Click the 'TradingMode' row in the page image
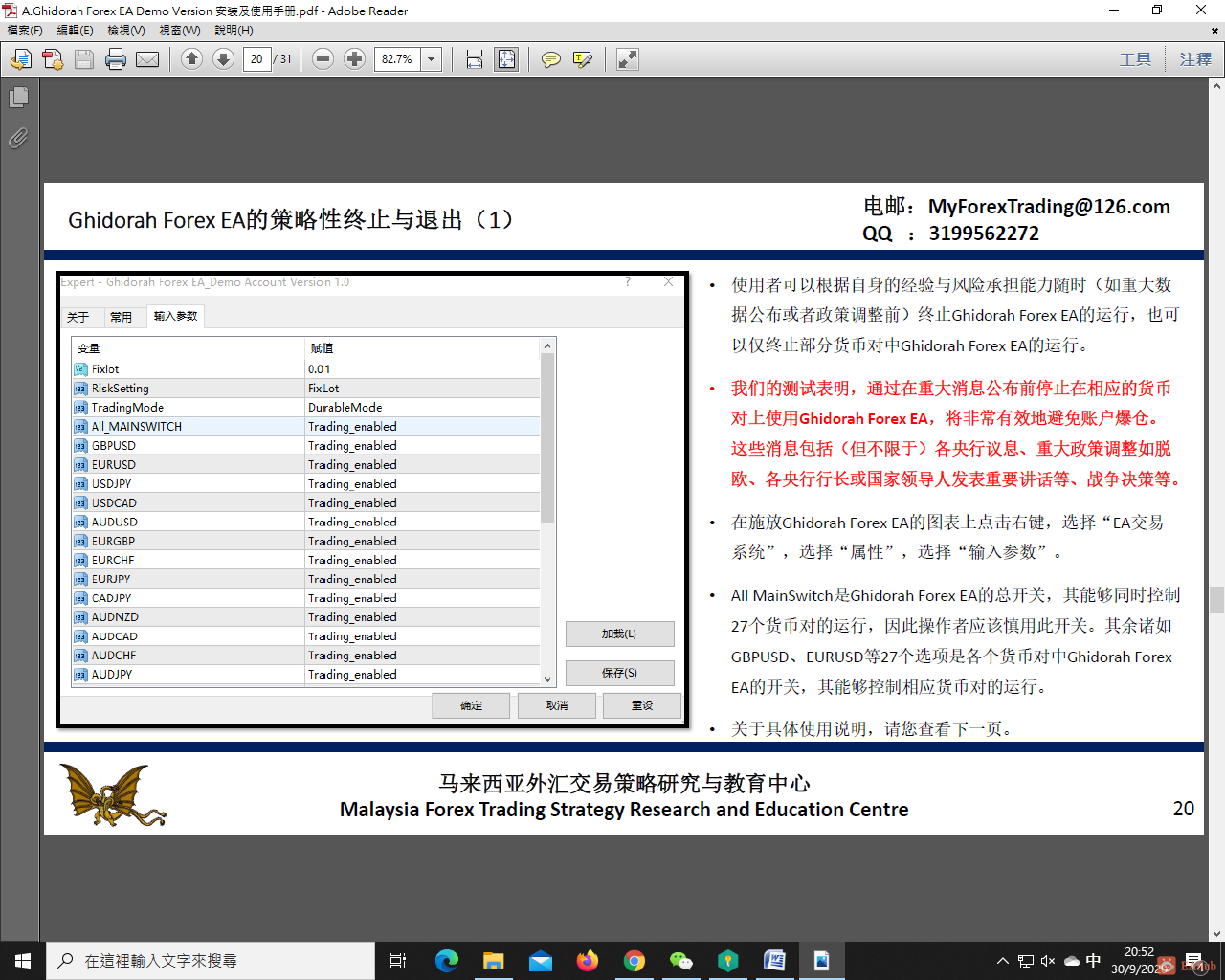1225x980 pixels. pos(306,408)
